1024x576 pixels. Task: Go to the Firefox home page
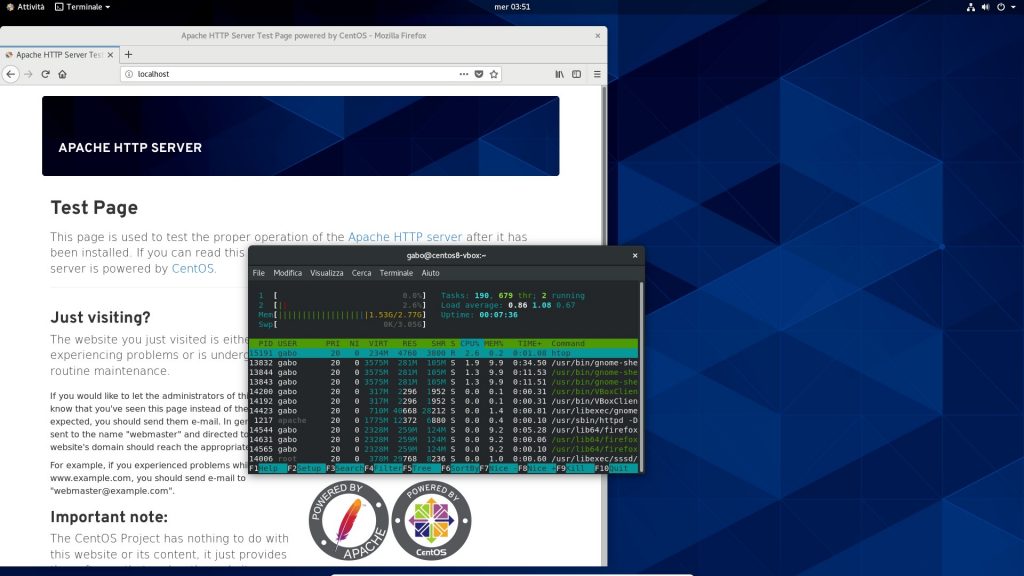tap(63, 74)
